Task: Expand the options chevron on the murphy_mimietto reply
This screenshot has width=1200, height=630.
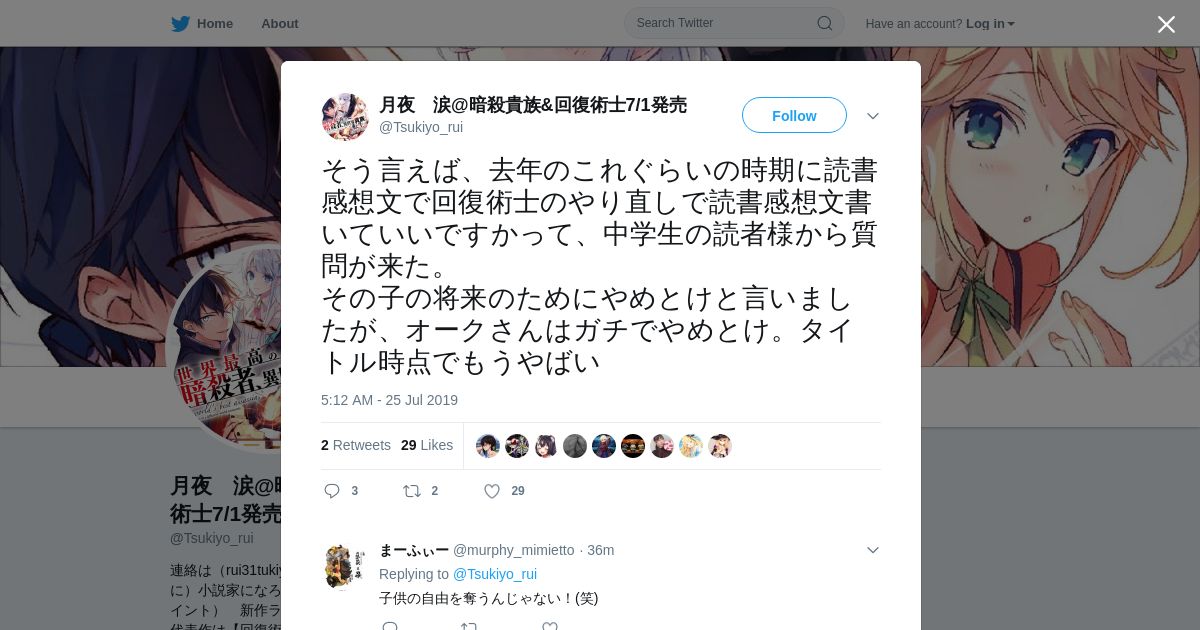Action: [x=873, y=550]
